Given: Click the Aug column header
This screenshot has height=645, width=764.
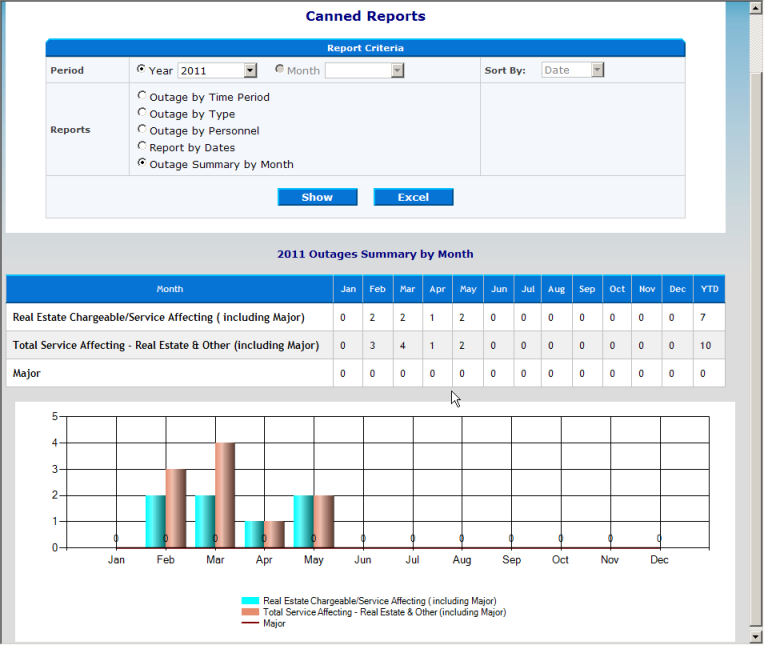Looking at the screenshot, I should (x=556, y=289).
